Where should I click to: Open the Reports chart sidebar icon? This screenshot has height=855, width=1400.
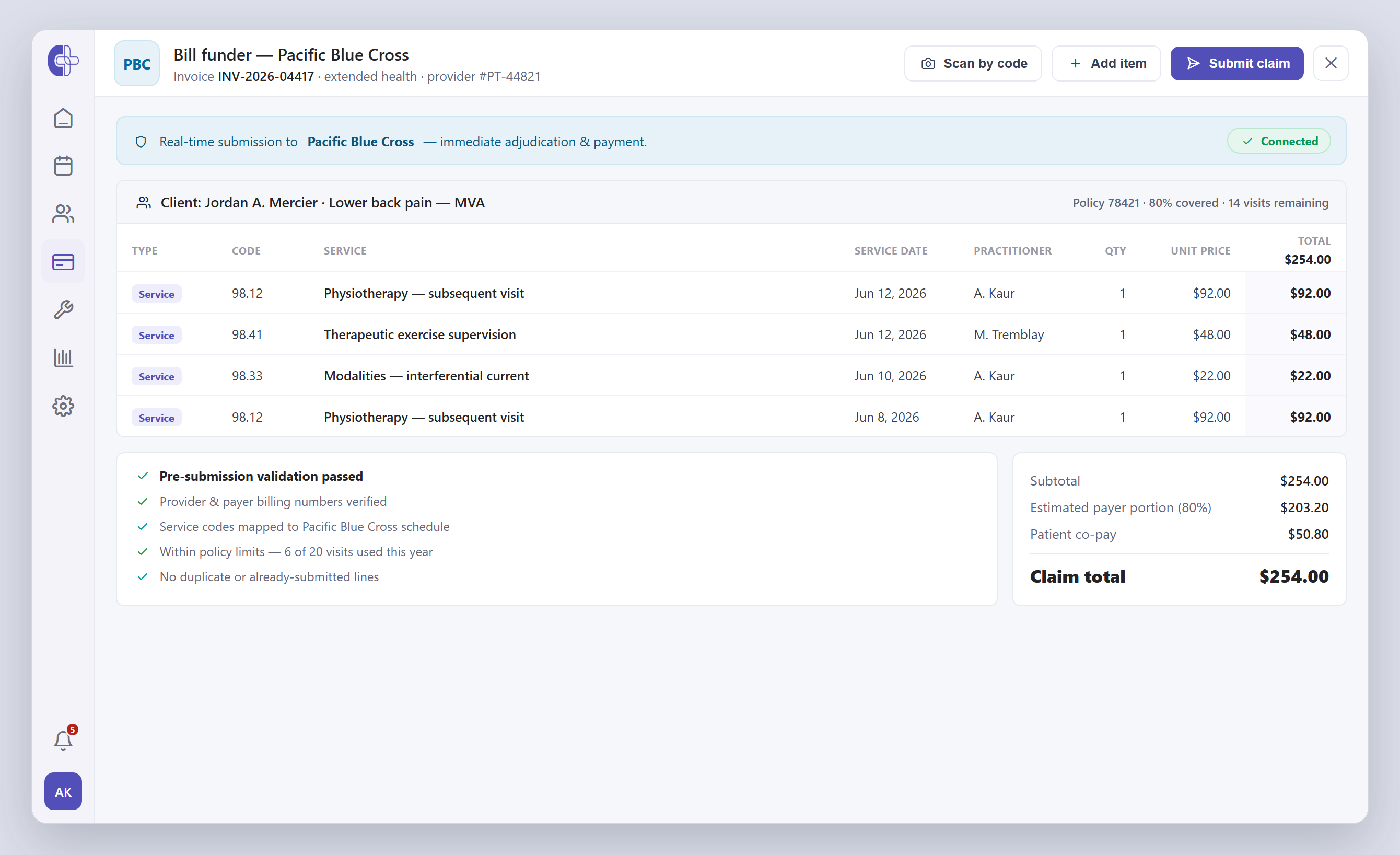pyautogui.click(x=63, y=358)
